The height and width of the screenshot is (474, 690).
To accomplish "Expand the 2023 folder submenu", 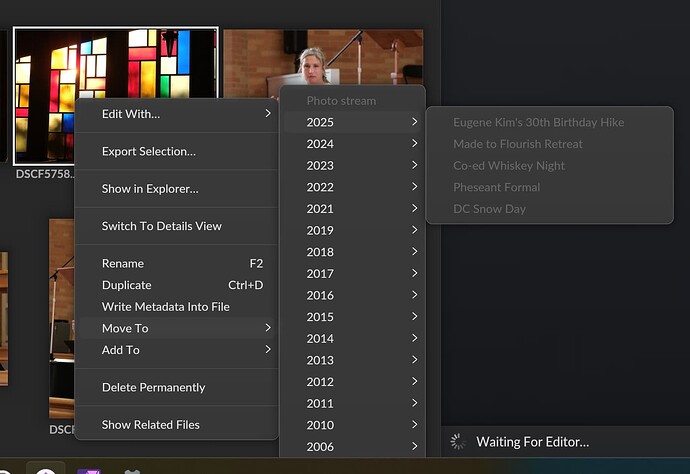I will (352, 165).
